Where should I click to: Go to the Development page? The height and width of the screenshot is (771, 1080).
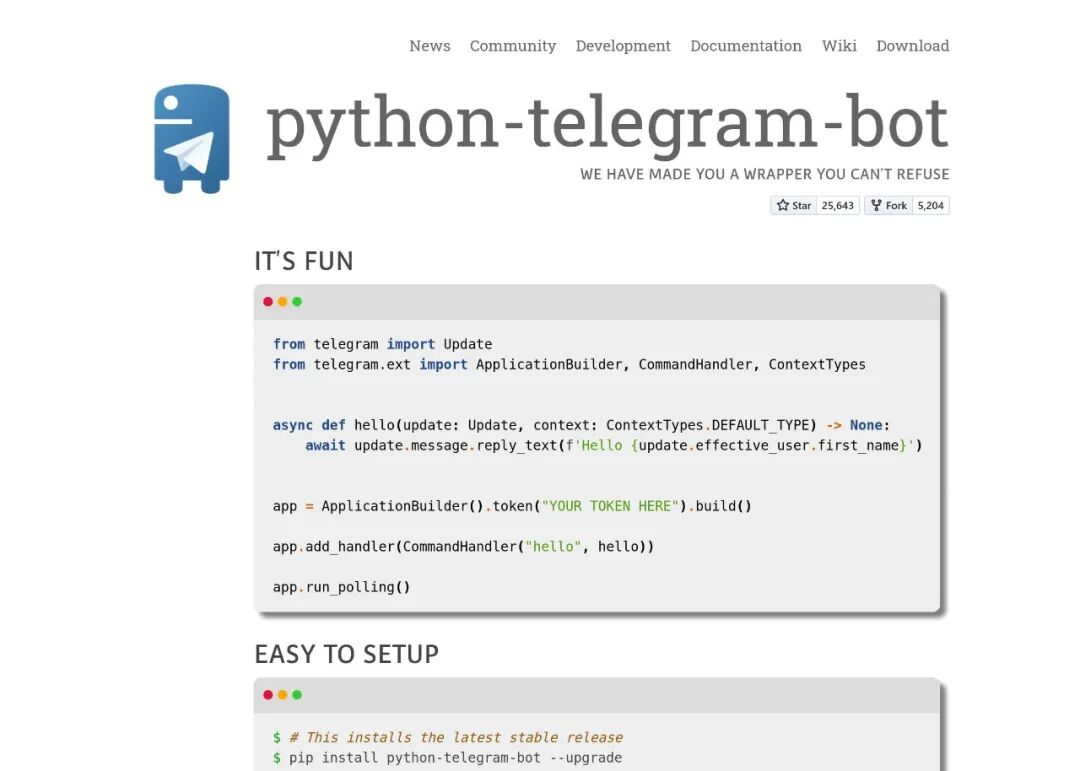tap(623, 45)
